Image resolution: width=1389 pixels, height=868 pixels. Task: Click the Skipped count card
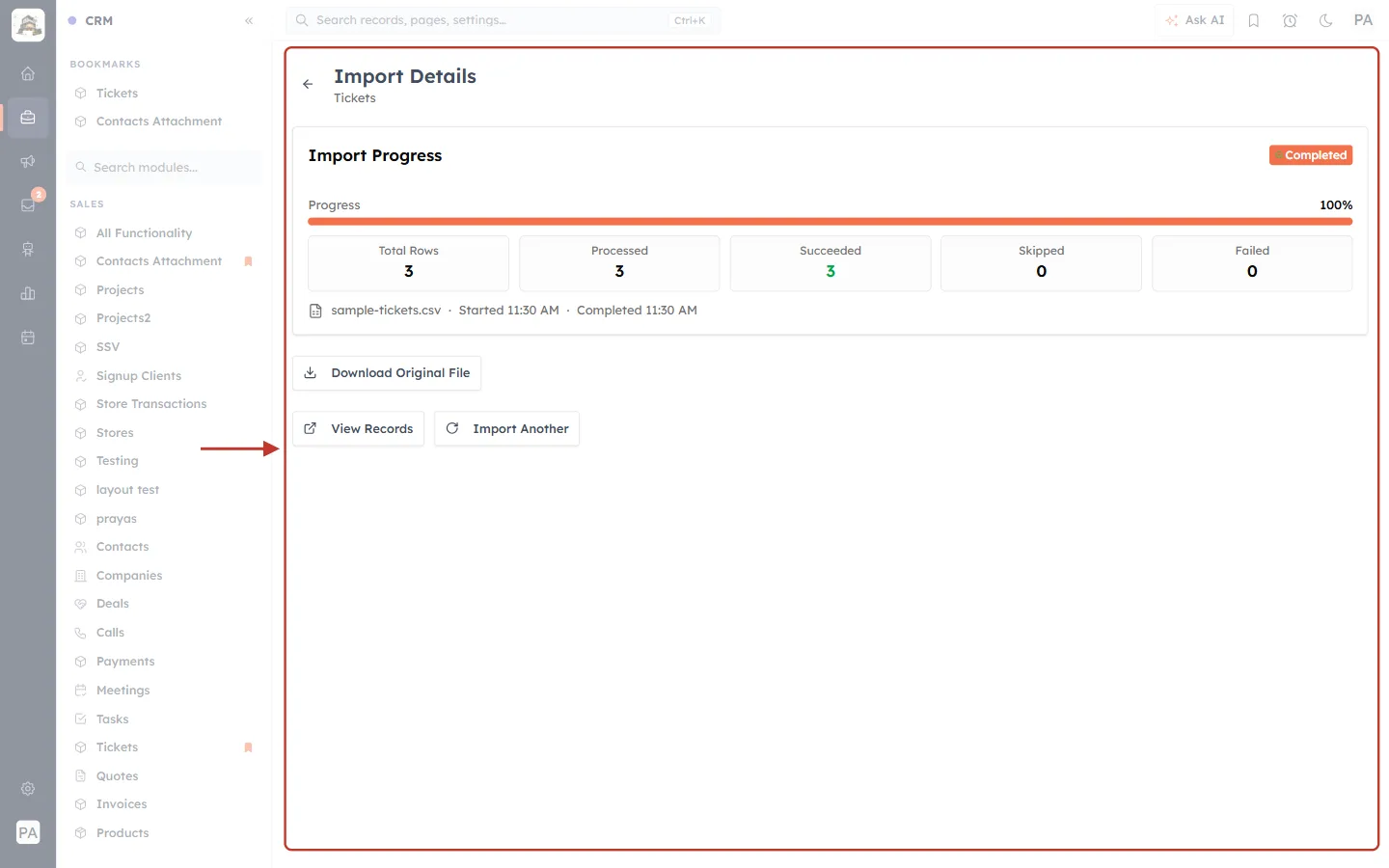pos(1041,263)
